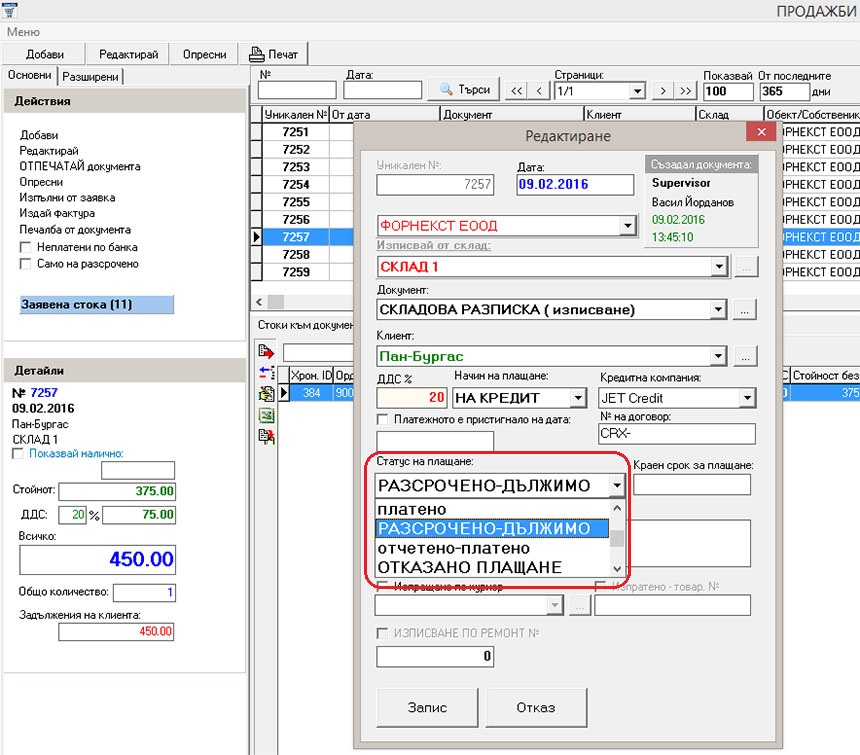The height and width of the screenshot is (755, 860).
Task: Toggle the Неплатени по банка checkbox
Action: 25,247
